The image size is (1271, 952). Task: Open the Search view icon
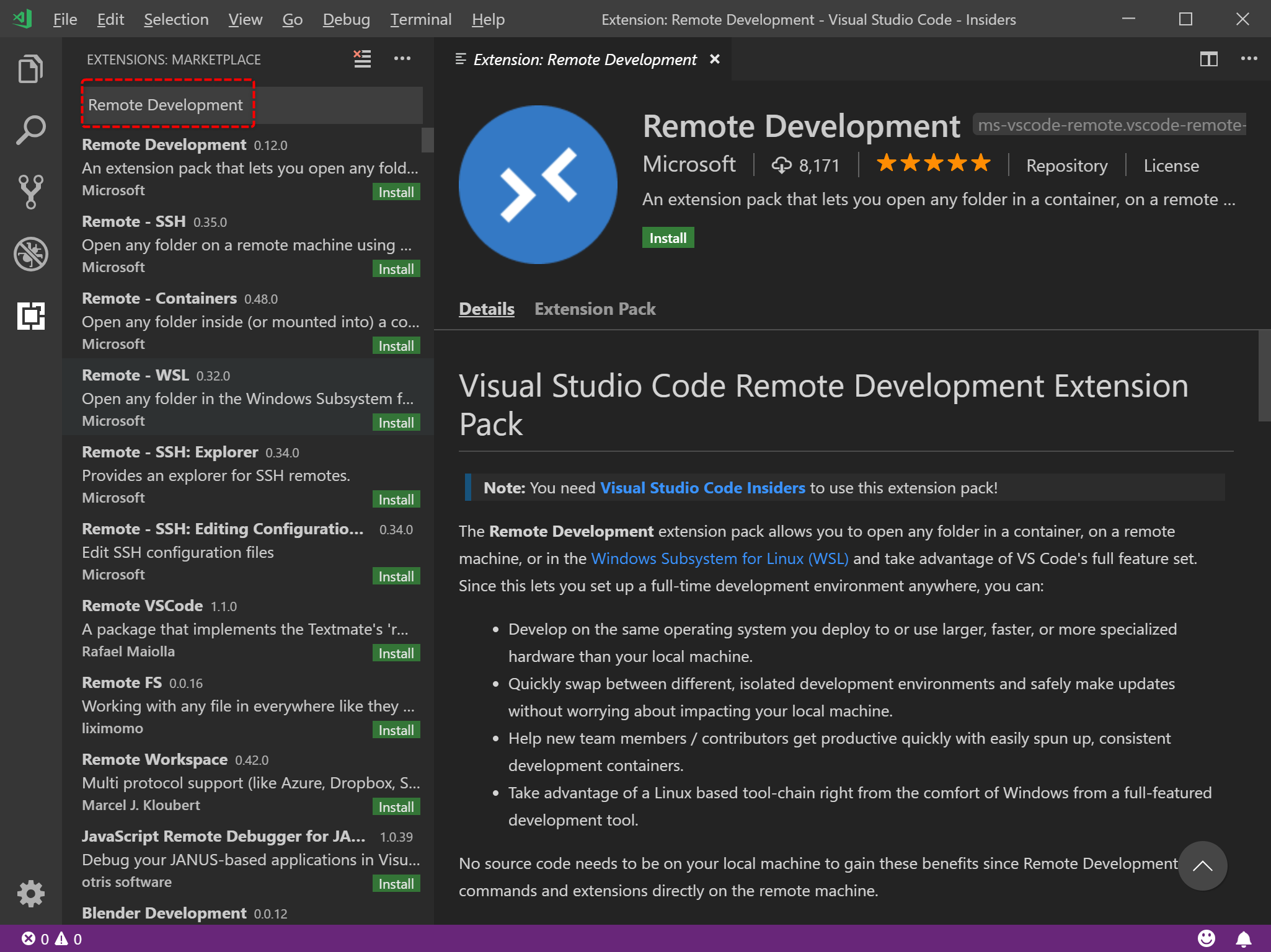point(30,130)
